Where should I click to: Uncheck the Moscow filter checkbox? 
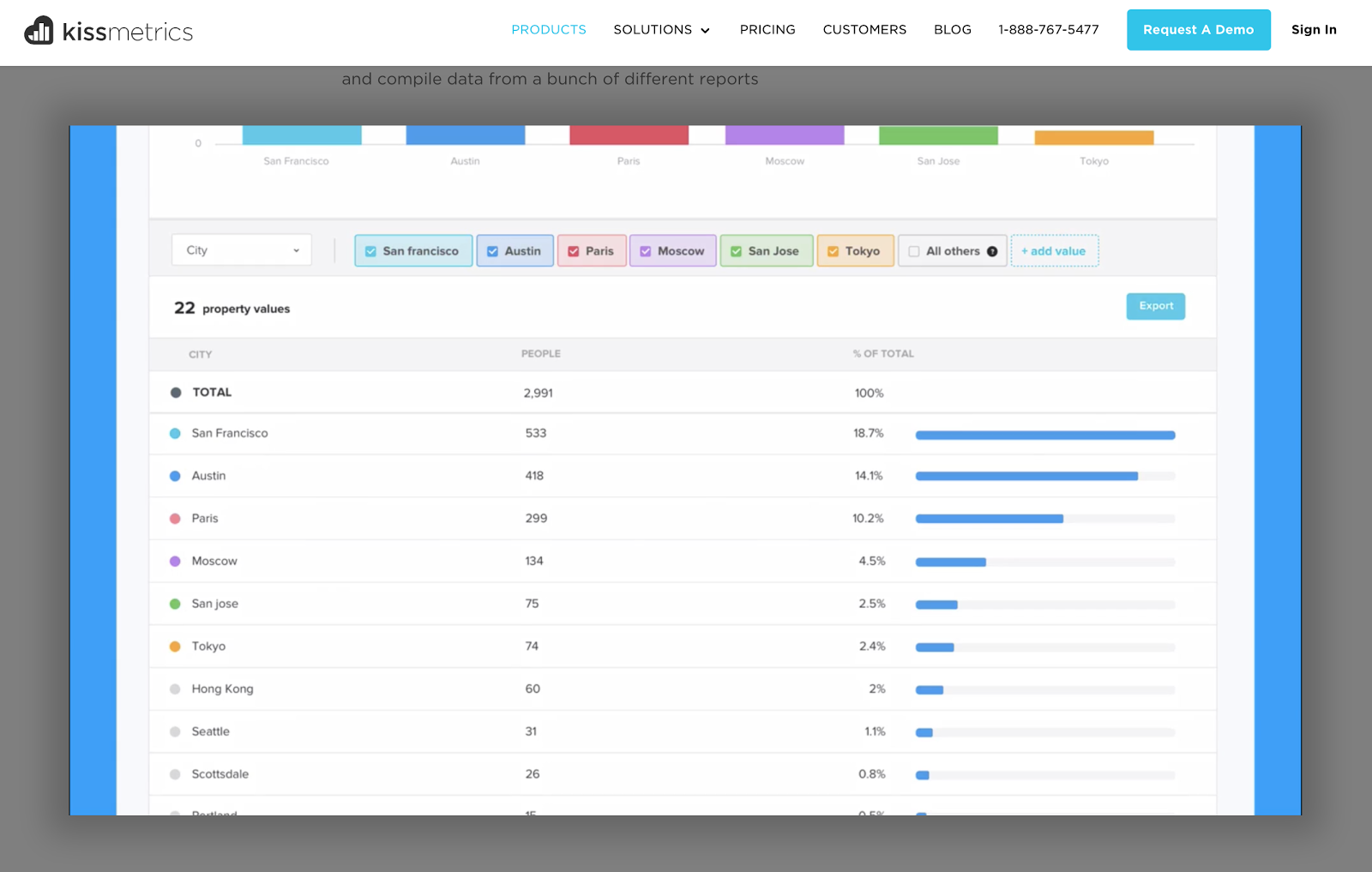point(646,251)
